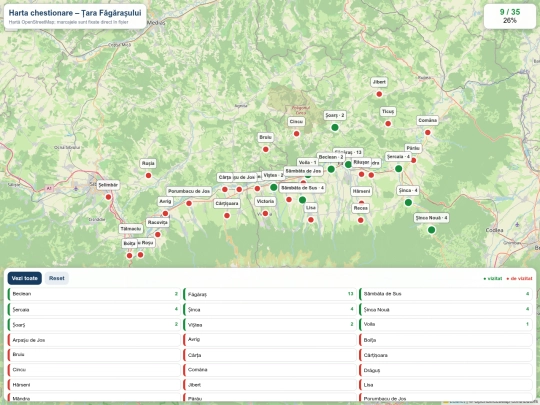This screenshot has height=405, width=540.
Task: Click the Șelimbăr label tooltip on map
Action: point(108,185)
